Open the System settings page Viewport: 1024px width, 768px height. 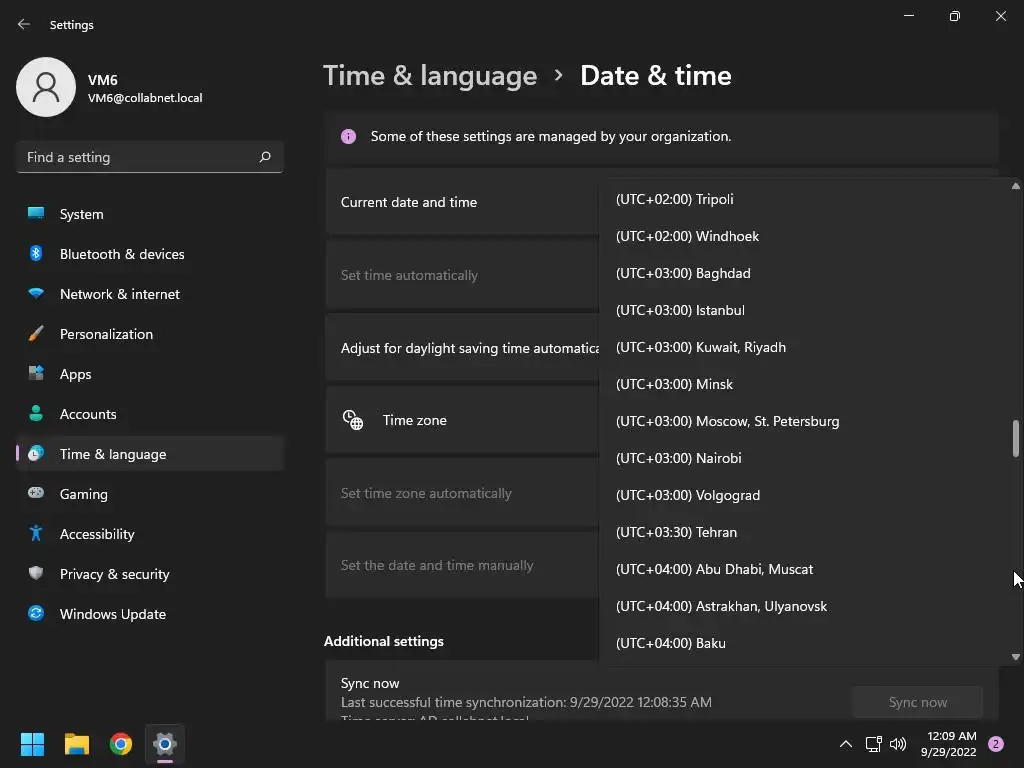(150, 214)
